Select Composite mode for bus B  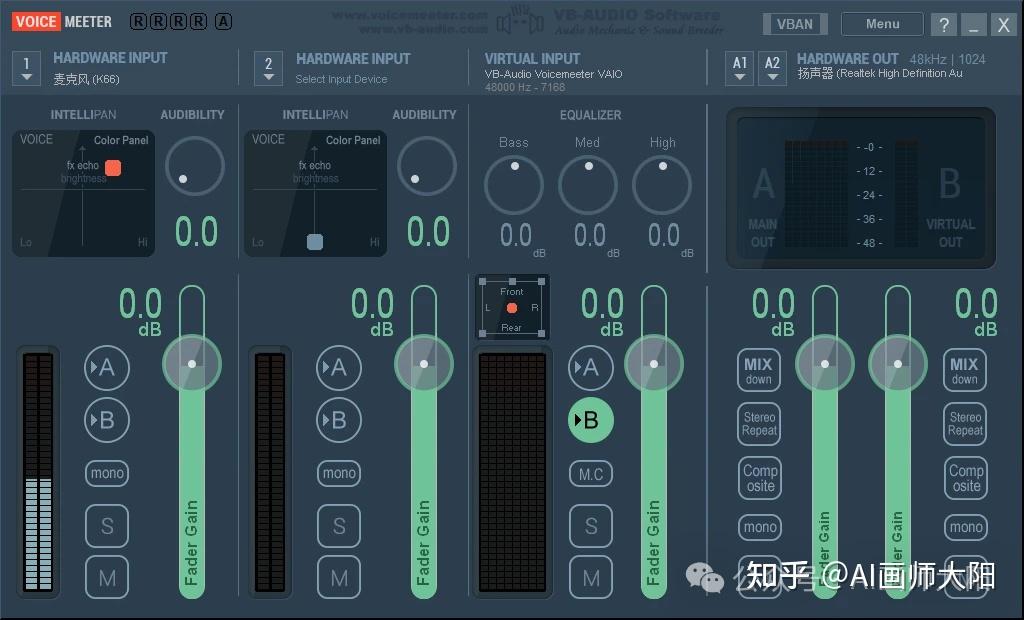click(966, 478)
